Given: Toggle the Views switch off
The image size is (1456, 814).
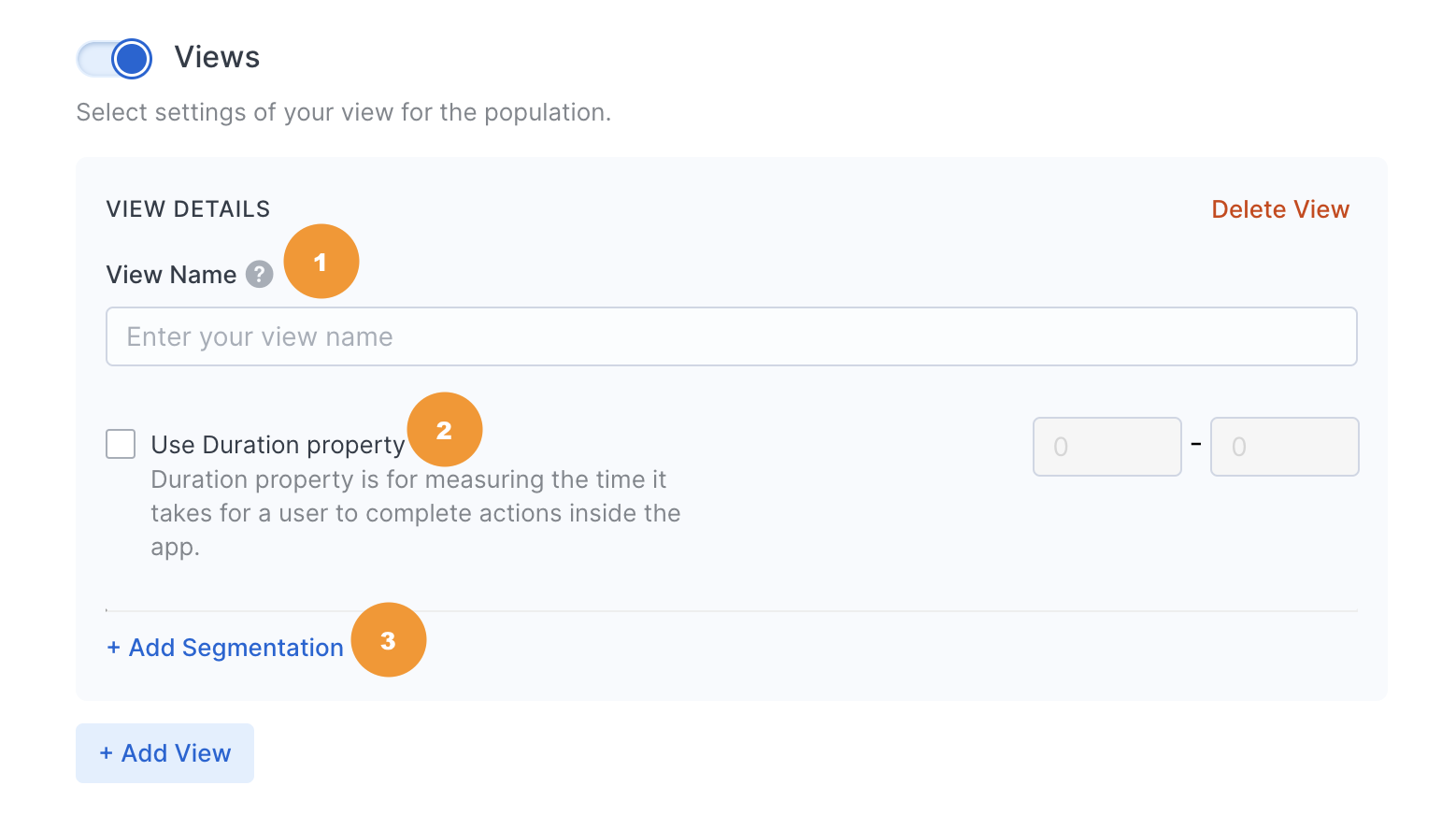Looking at the screenshot, I should coord(114,59).
